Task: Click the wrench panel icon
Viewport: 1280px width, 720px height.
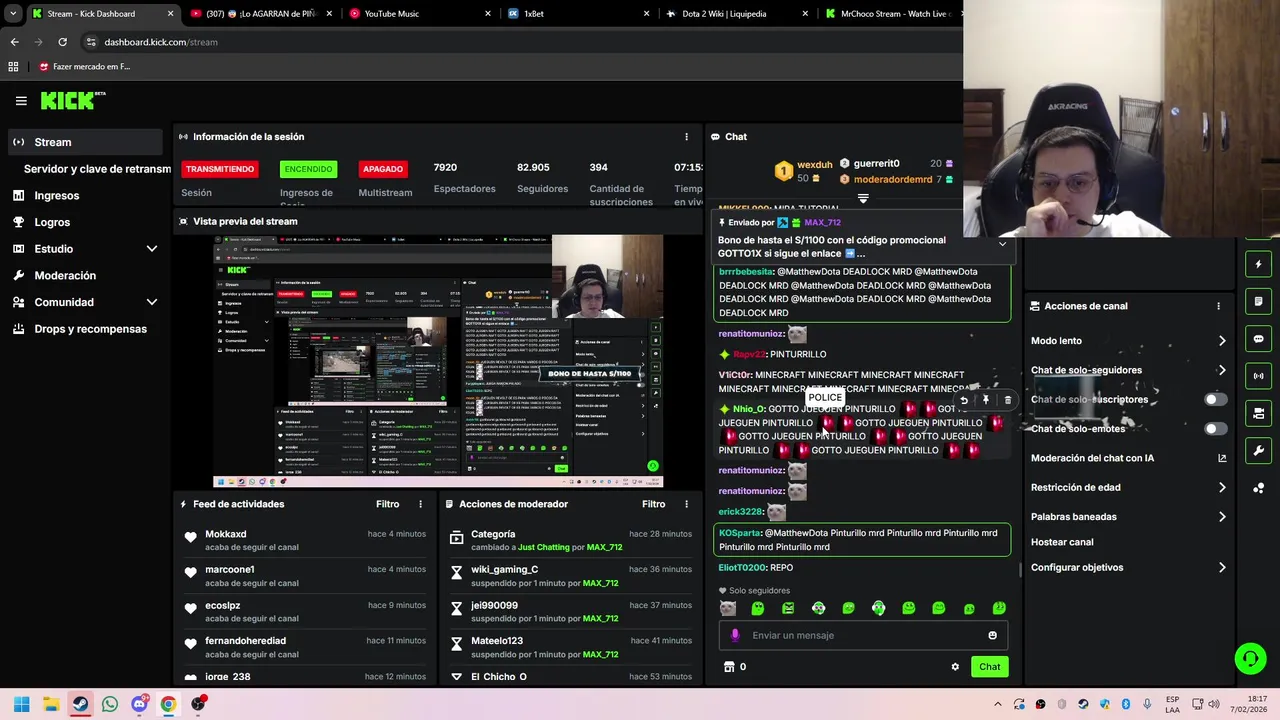Action: click(1258, 451)
